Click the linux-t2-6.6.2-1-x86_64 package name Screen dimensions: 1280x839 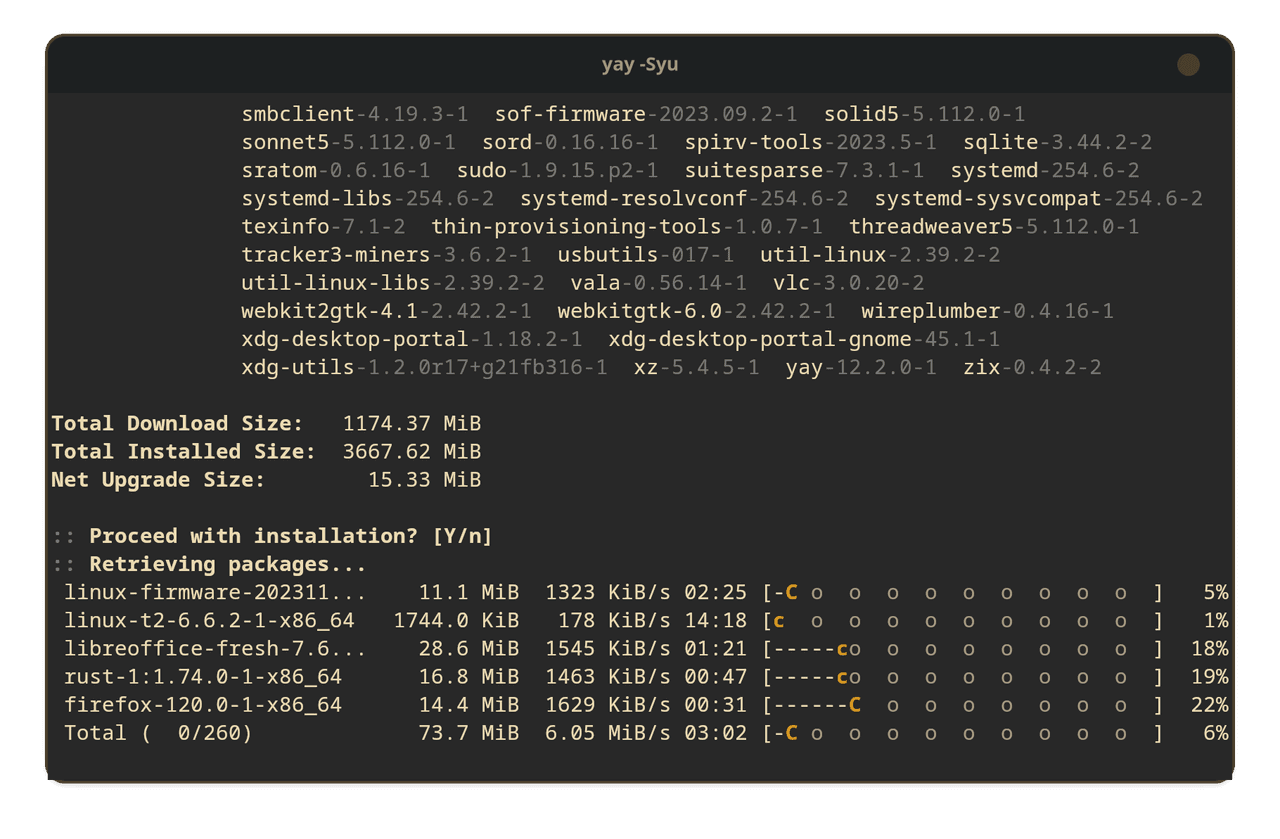coord(209,621)
